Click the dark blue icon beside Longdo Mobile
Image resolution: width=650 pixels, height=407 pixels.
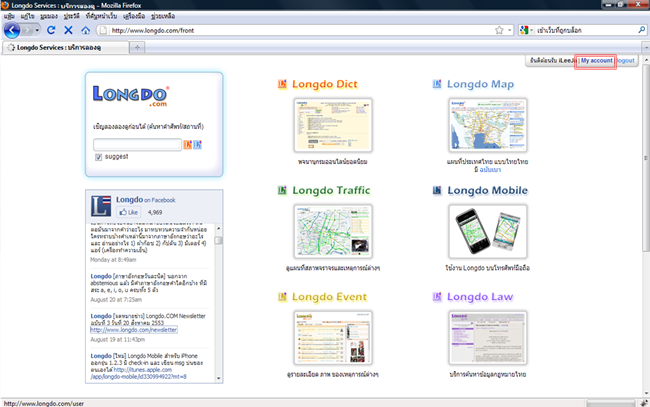pyautogui.click(x=437, y=190)
